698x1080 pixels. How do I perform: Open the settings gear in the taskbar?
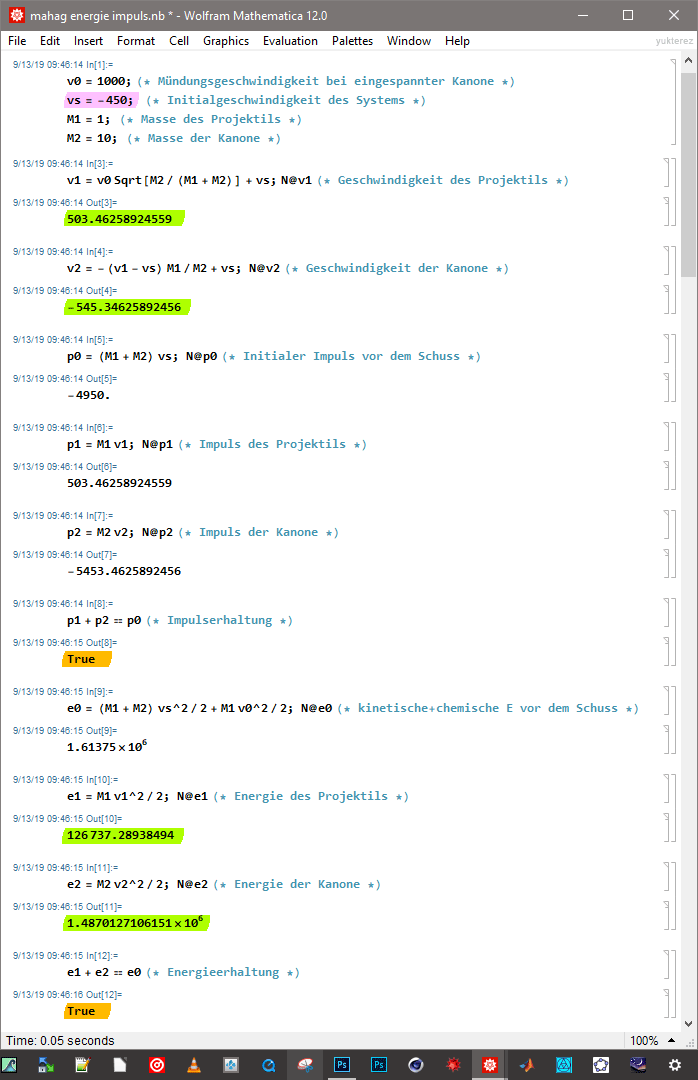click(674, 1064)
